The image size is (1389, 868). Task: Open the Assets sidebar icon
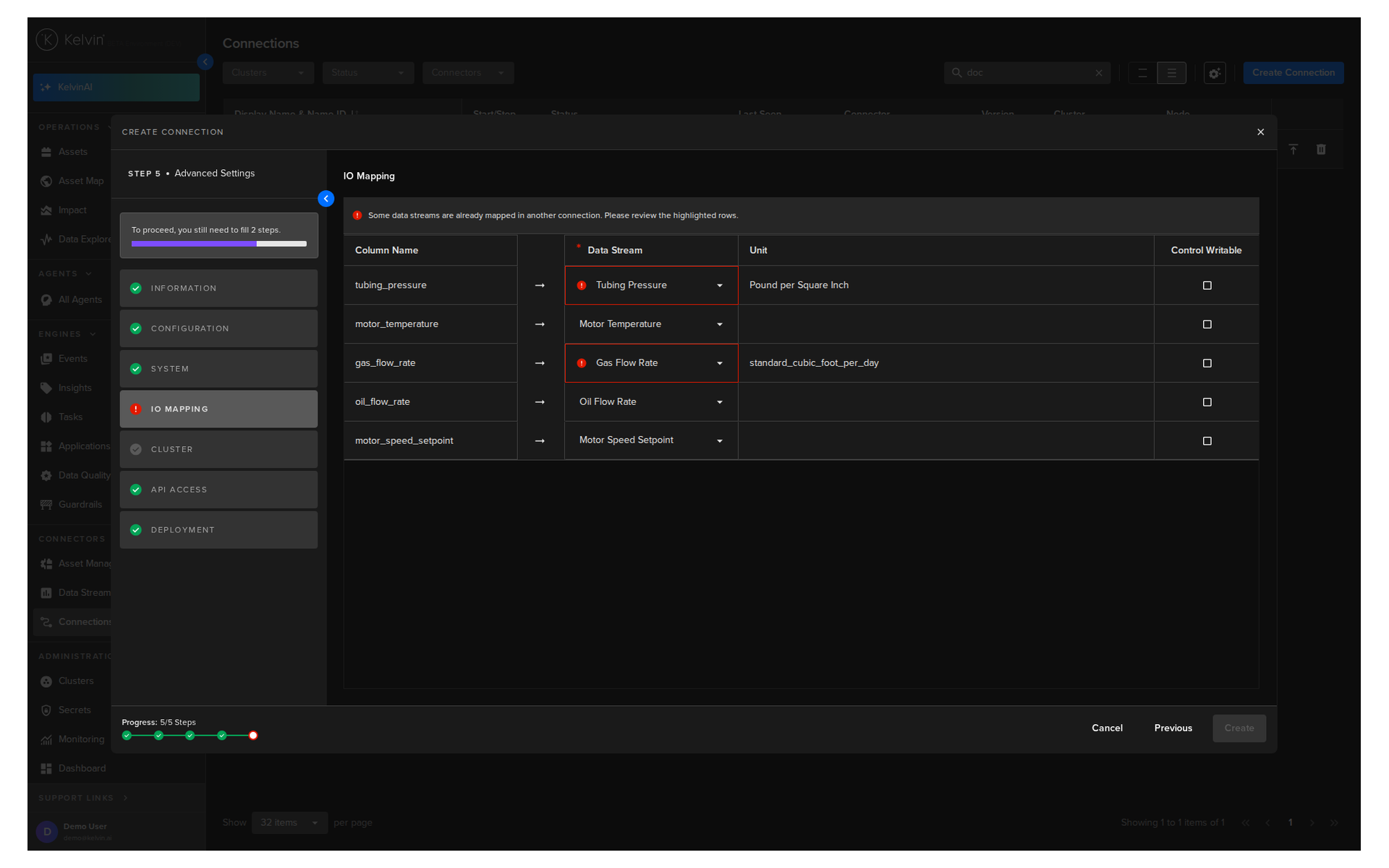click(x=46, y=152)
